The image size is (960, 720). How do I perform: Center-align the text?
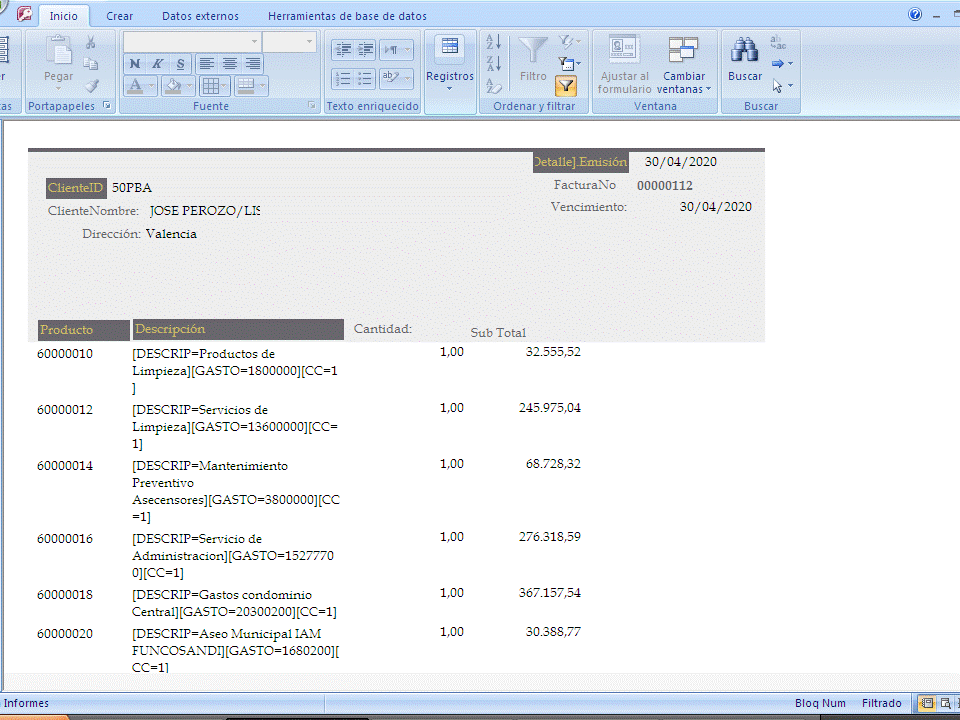230,64
